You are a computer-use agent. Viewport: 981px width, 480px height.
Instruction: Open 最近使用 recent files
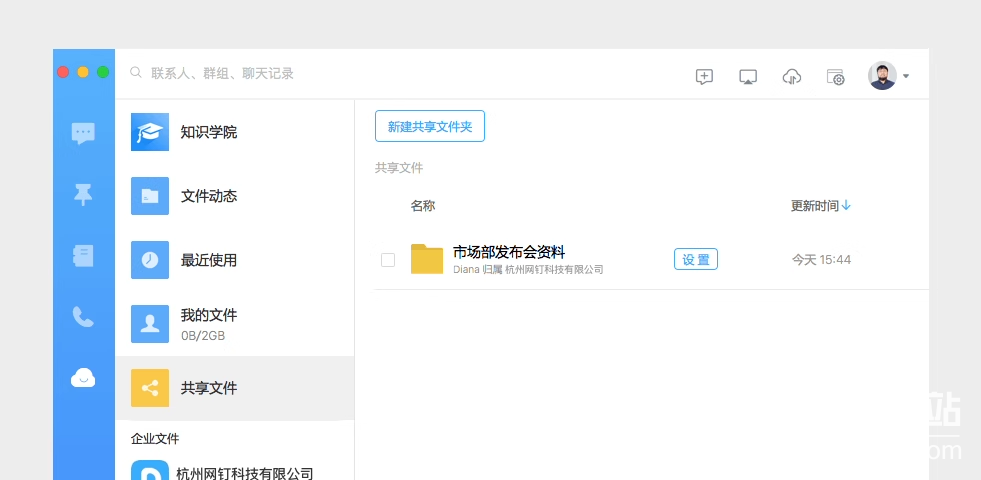click(x=235, y=260)
